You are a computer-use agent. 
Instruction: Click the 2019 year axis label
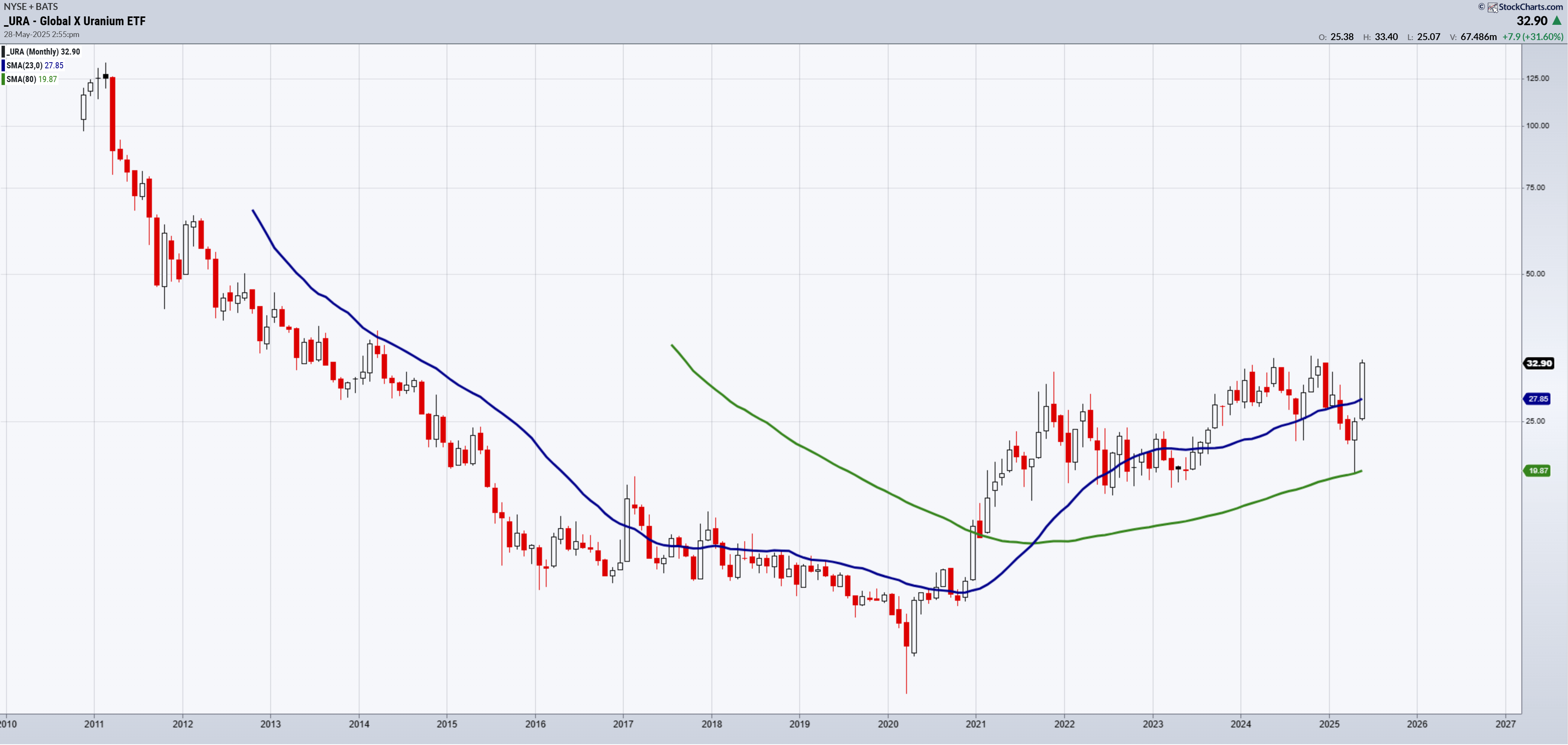coord(799,724)
